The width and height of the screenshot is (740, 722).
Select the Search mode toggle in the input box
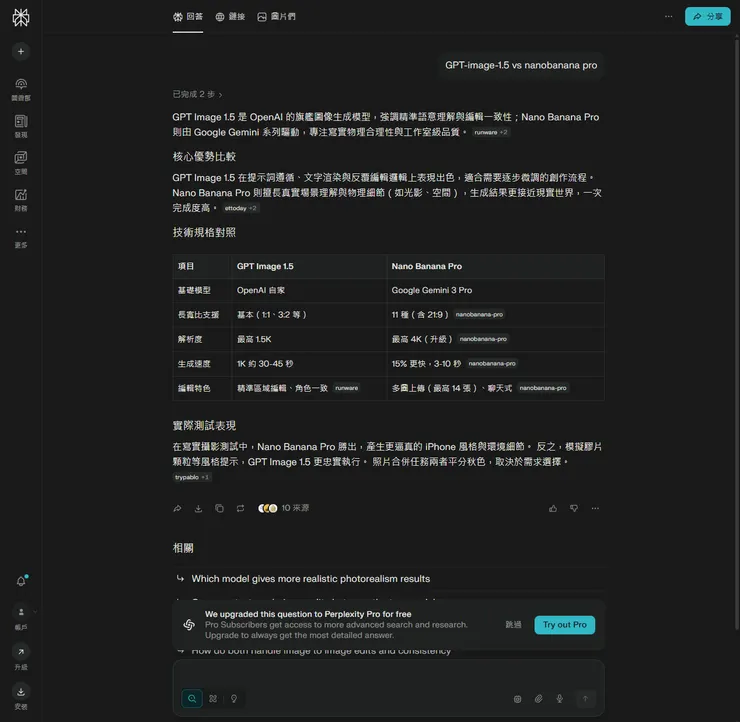(192, 698)
